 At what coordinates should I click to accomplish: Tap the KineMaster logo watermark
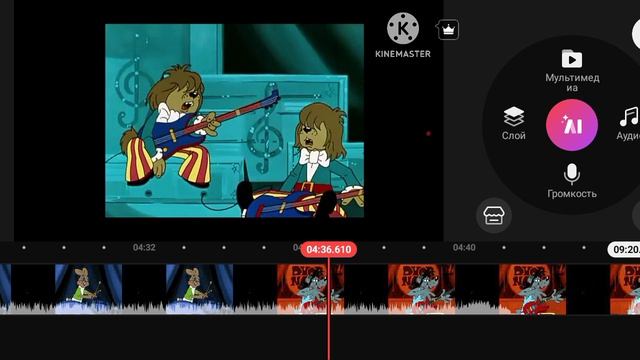tap(403, 36)
